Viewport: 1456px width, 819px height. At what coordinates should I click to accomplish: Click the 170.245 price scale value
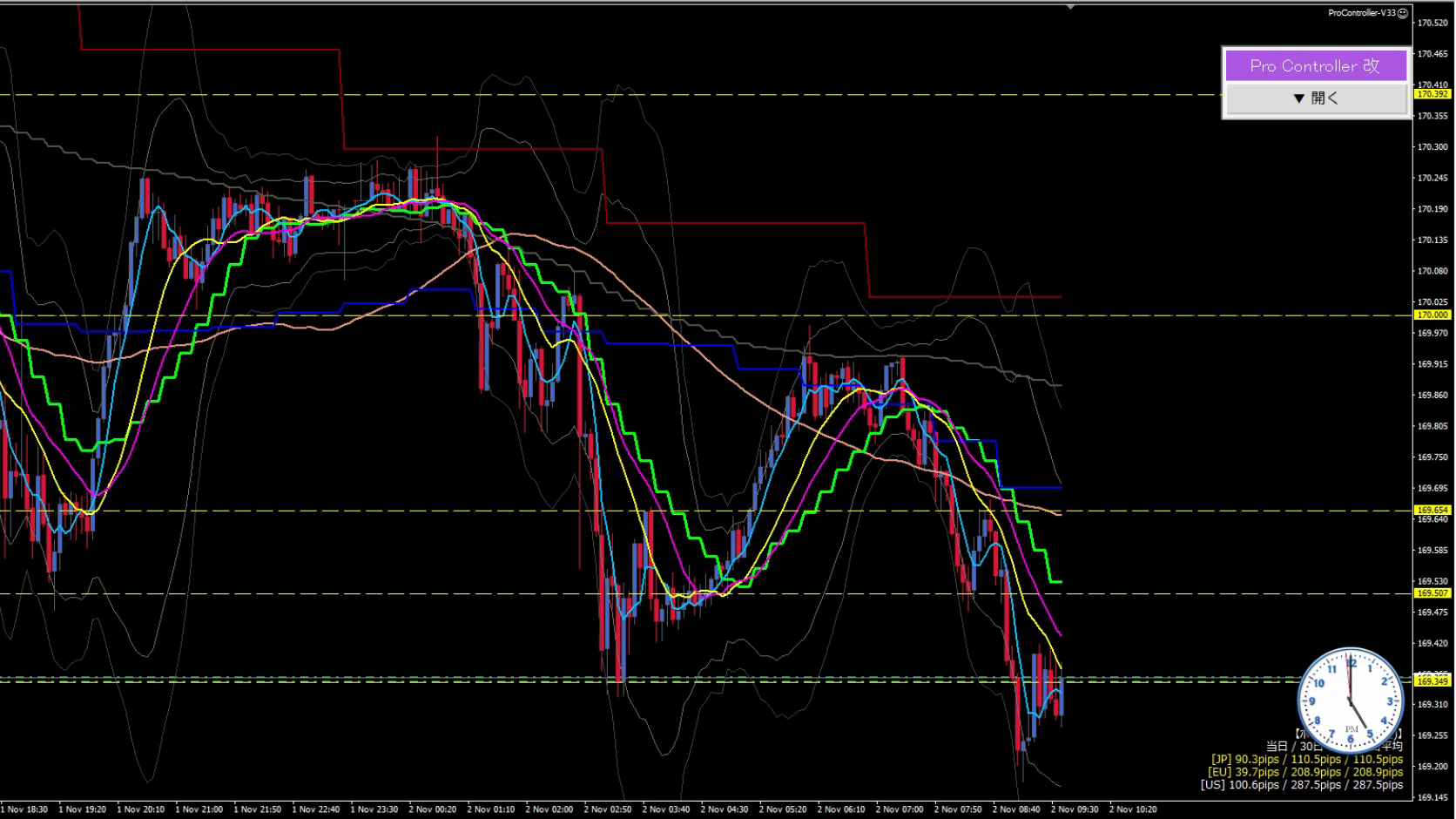coord(1432,178)
